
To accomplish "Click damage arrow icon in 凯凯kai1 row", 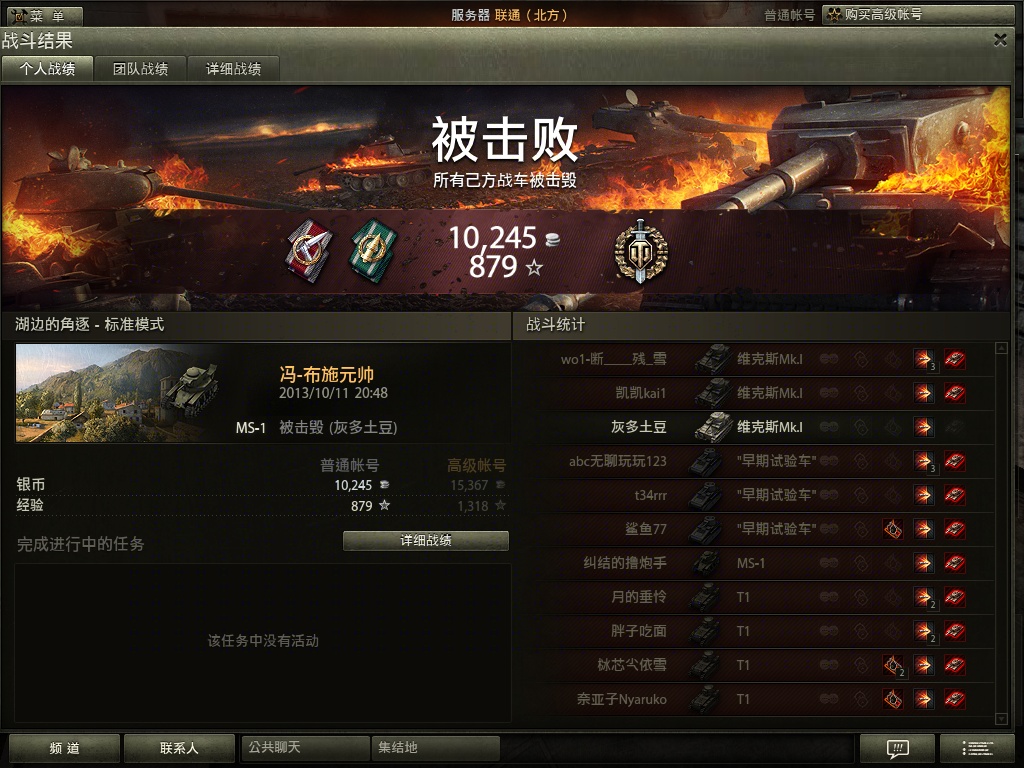I will [x=923, y=393].
